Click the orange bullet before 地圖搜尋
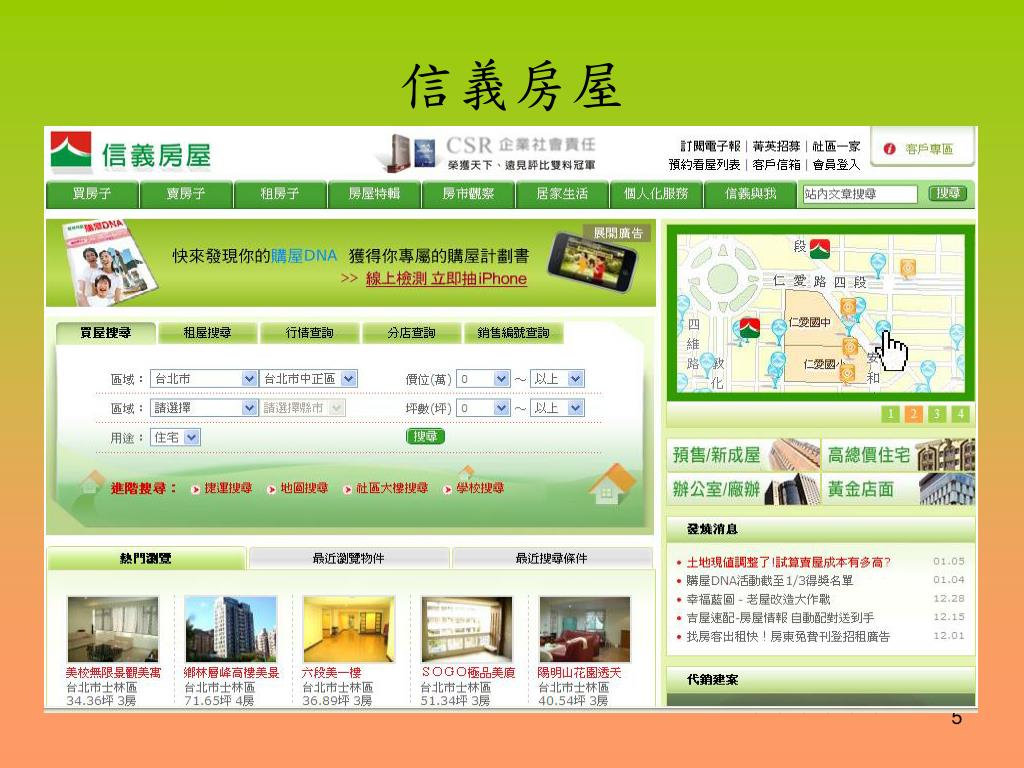 click(272, 489)
